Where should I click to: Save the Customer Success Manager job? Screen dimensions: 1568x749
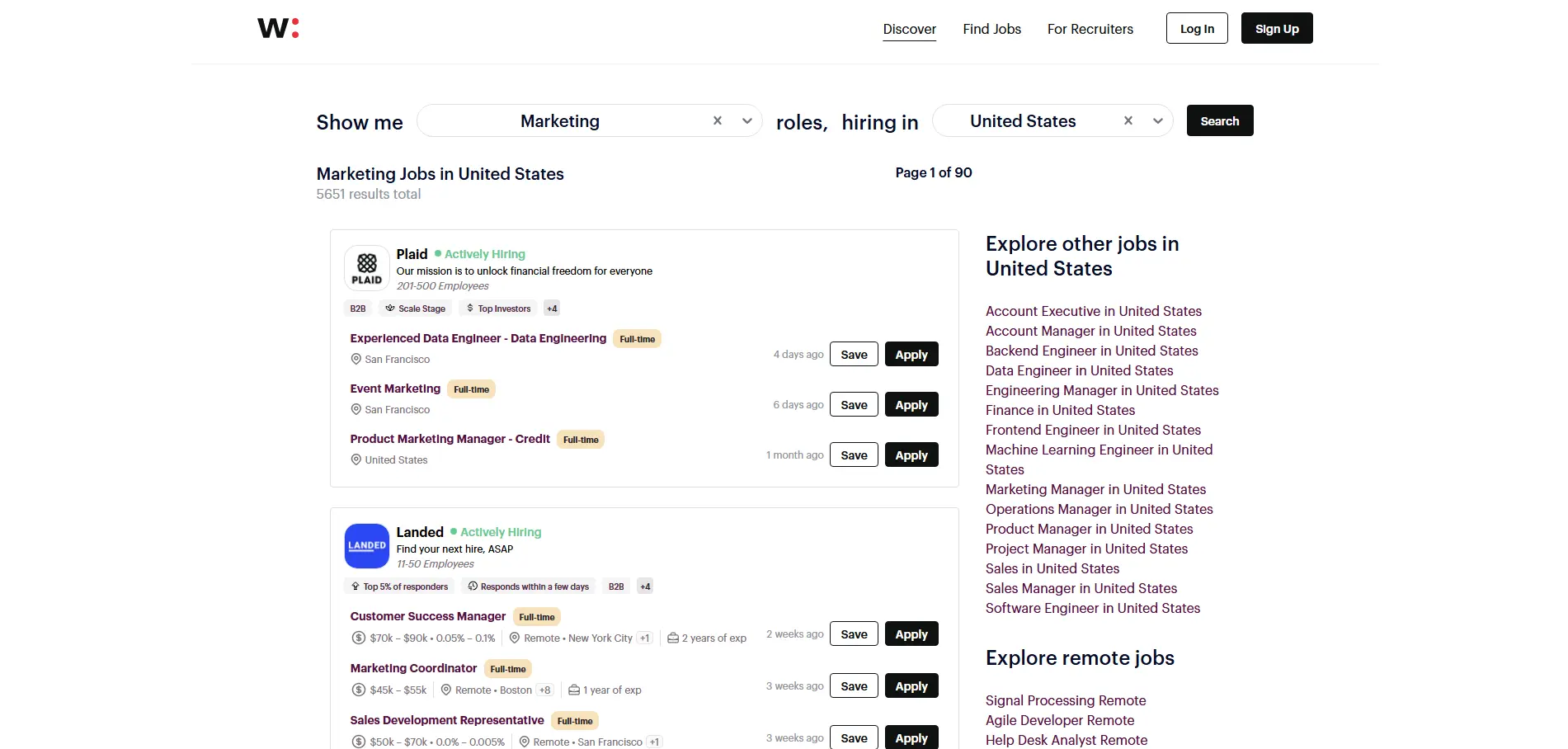[854, 634]
